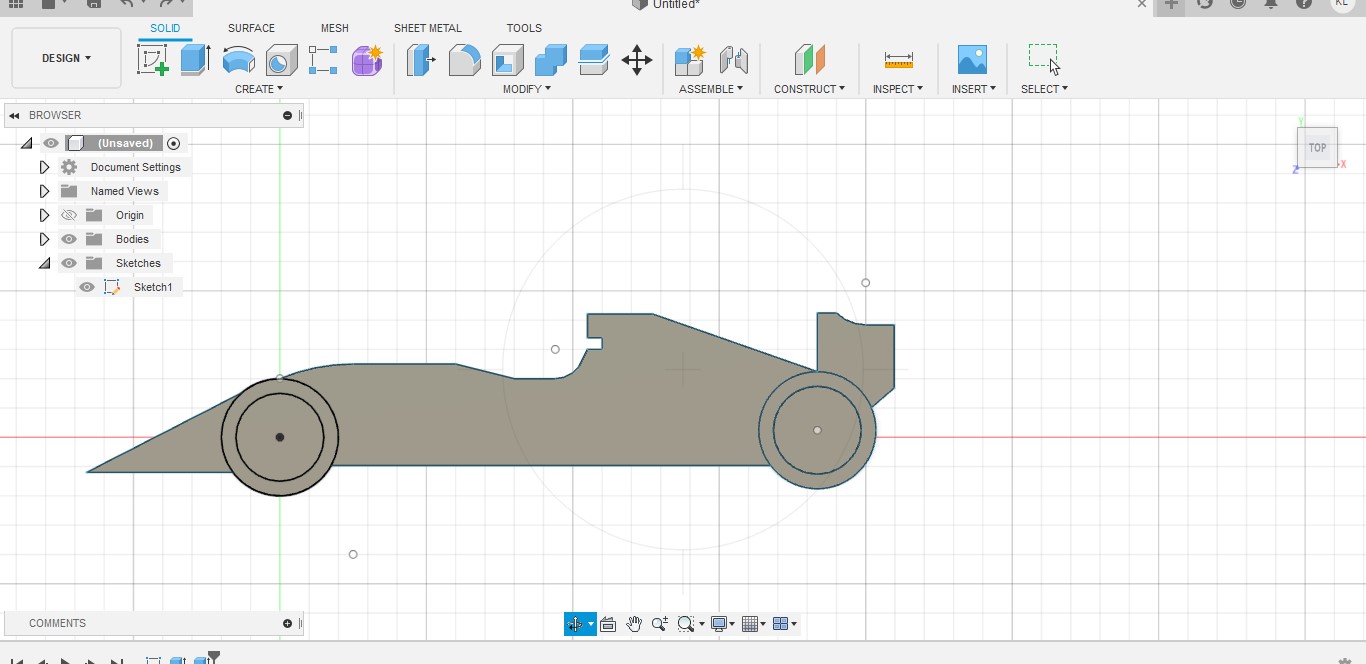Switch to the SOLID tab
The height and width of the screenshot is (664, 1366).
pyautogui.click(x=165, y=28)
